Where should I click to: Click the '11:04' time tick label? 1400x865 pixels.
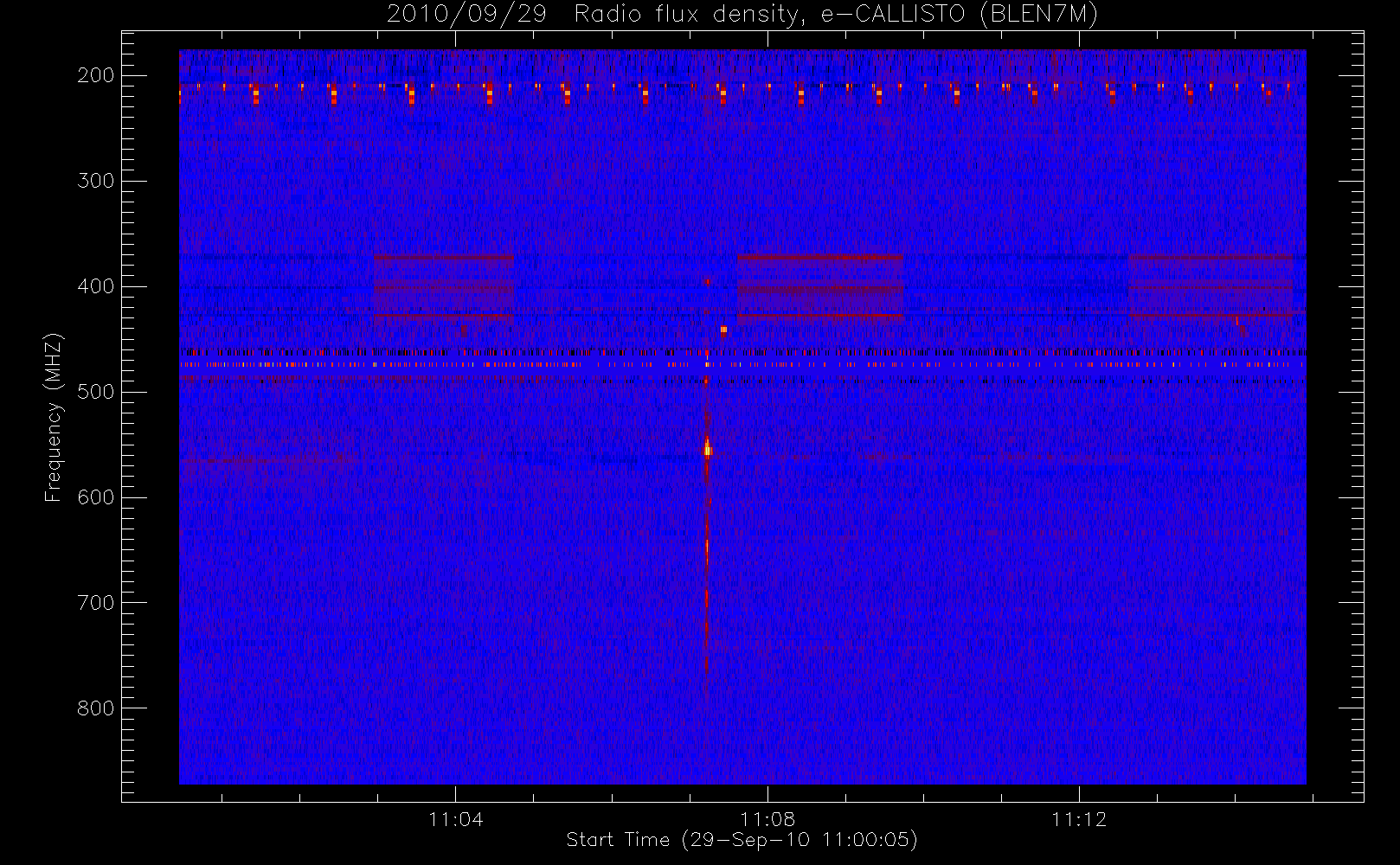tap(456, 819)
